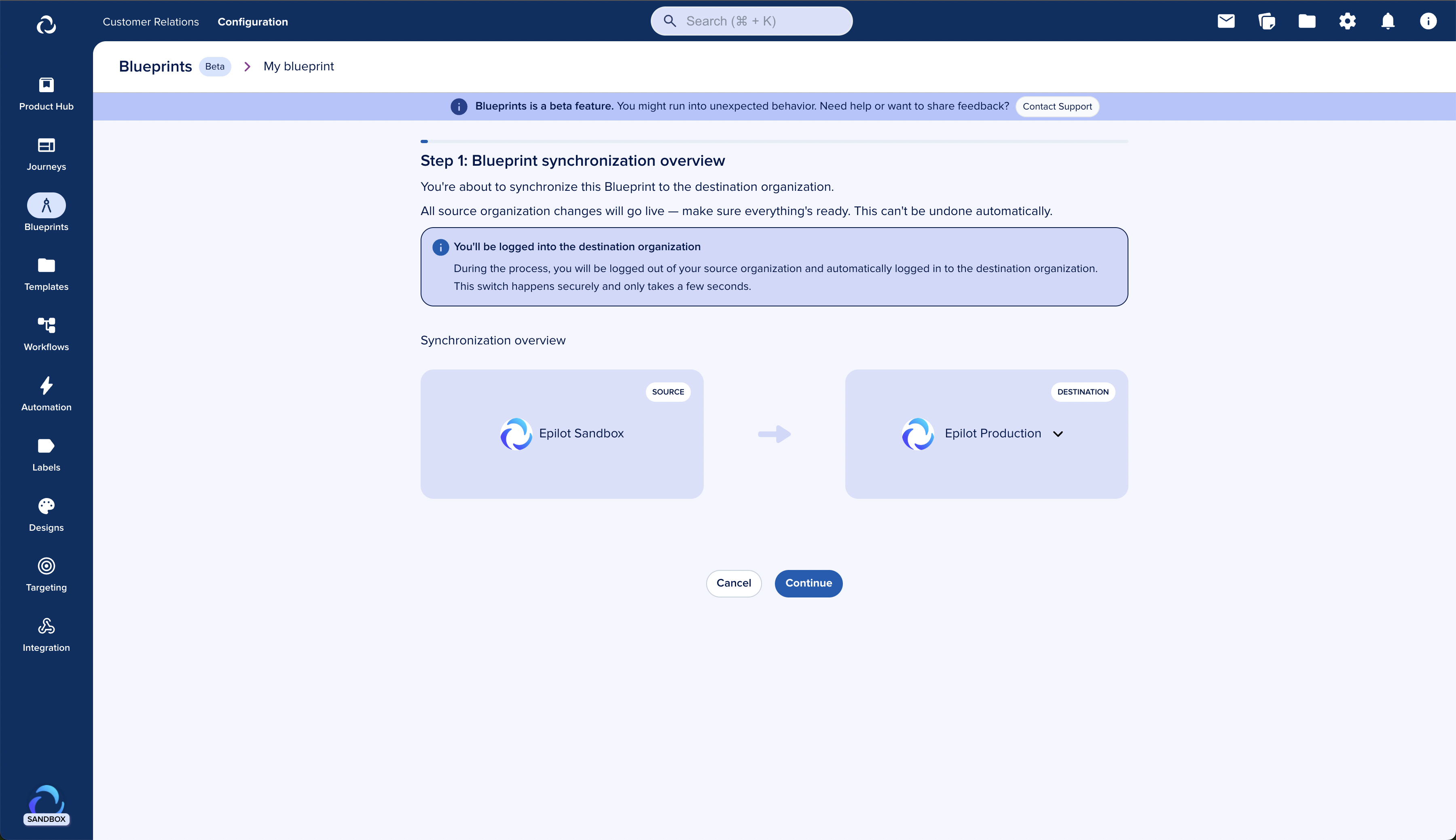
Task: Open mail inbox icon
Action: (x=1226, y=21)
